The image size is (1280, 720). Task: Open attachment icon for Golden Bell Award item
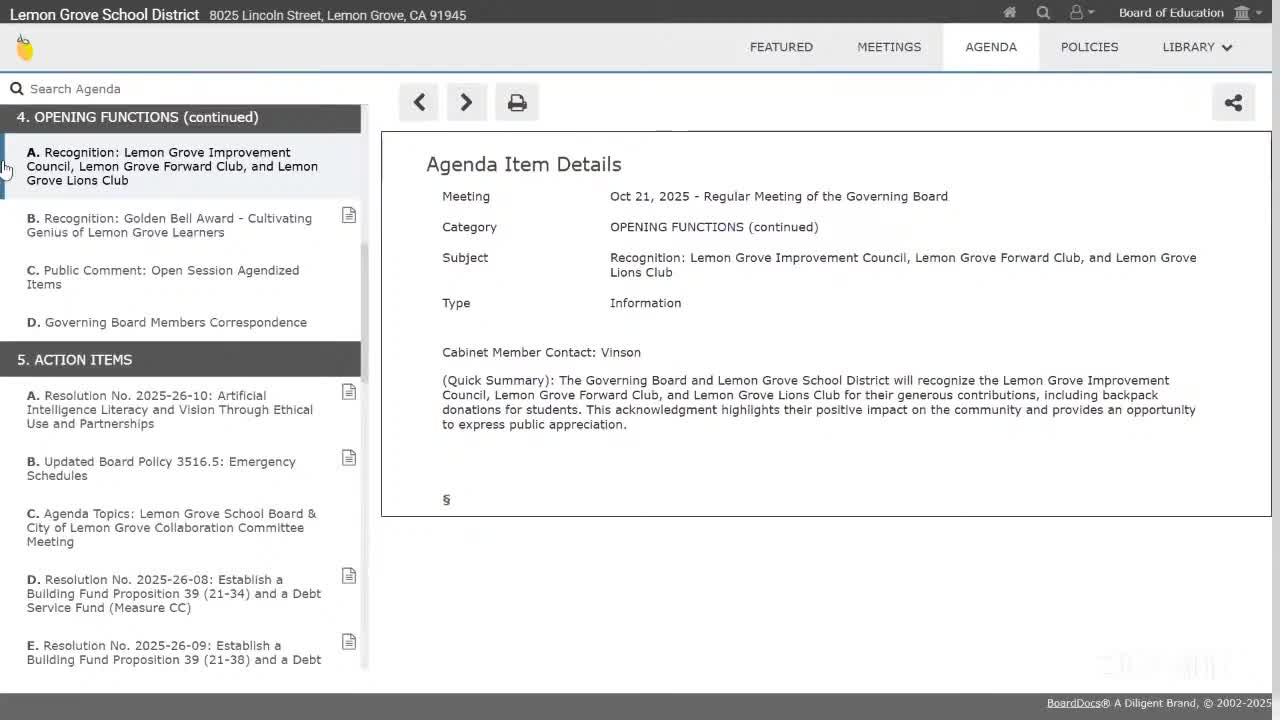pos(349,216)
